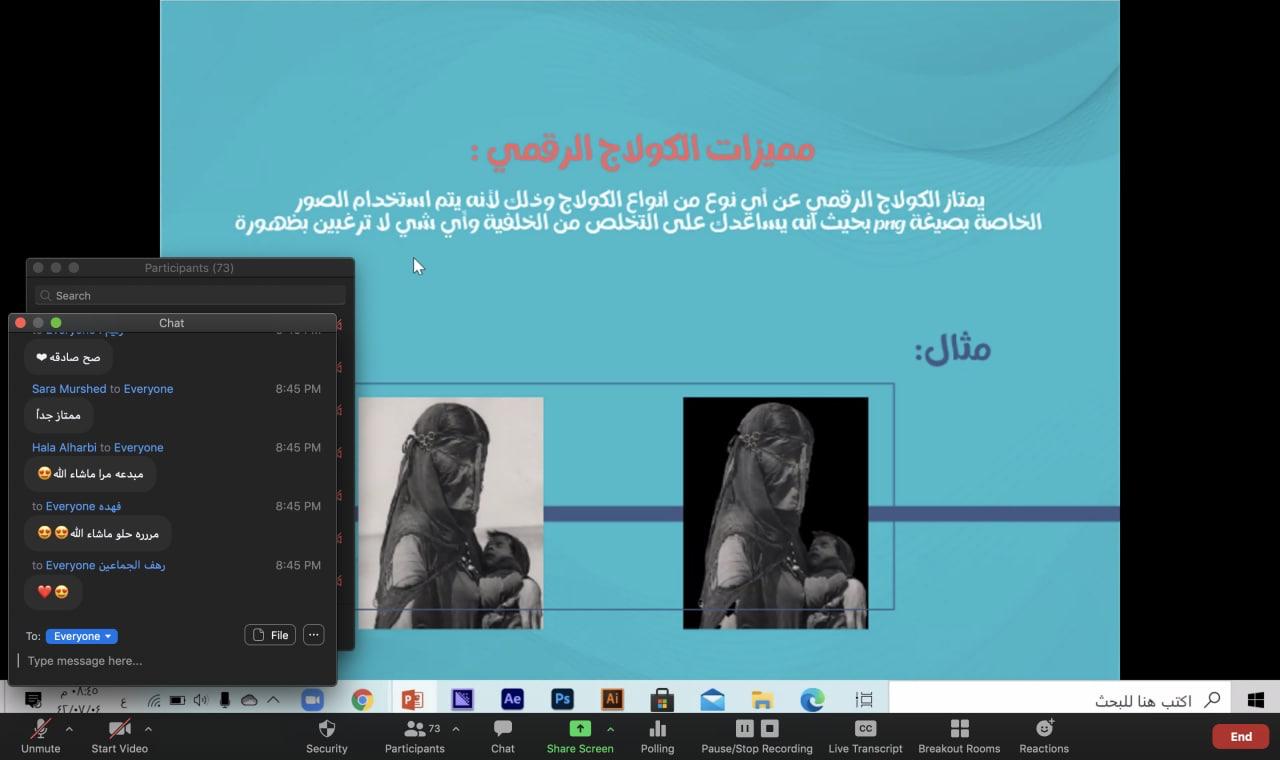Open the chat more options (…) menu
Image resolution: width=1280 pixels, height=760 pixels.
click(x=313, y=635)
